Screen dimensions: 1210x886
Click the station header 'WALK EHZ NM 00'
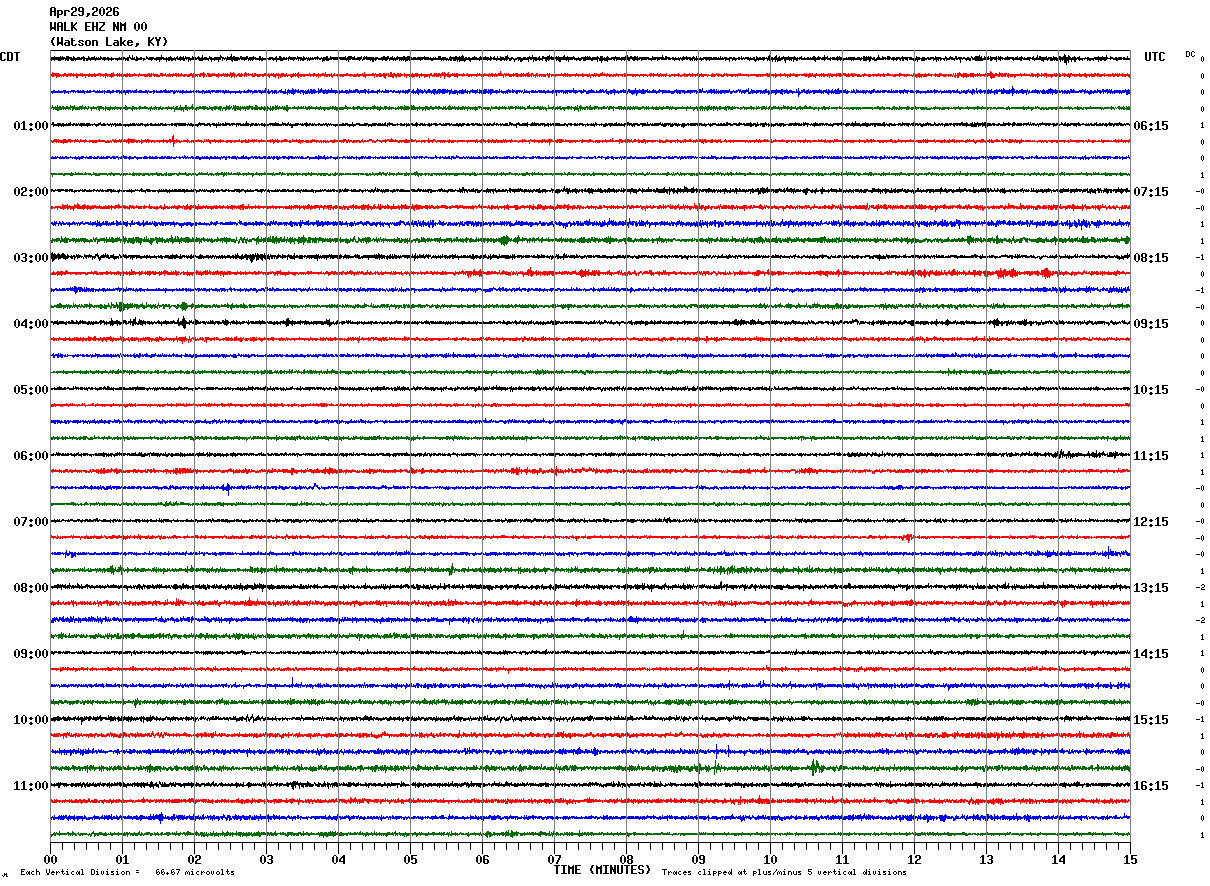(x=98, y=27)
